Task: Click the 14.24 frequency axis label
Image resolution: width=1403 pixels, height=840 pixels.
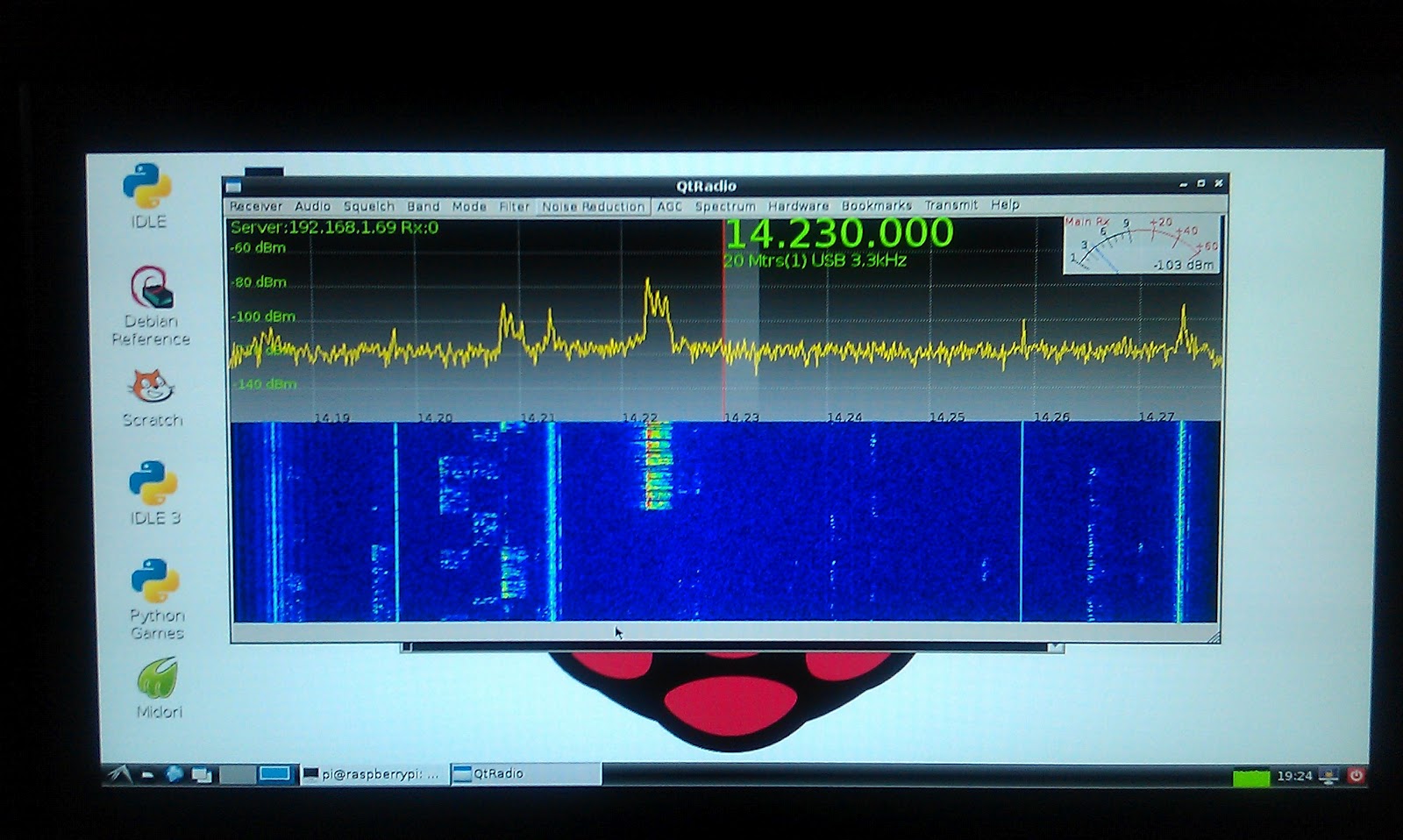Action: click(x=844, y=417)
